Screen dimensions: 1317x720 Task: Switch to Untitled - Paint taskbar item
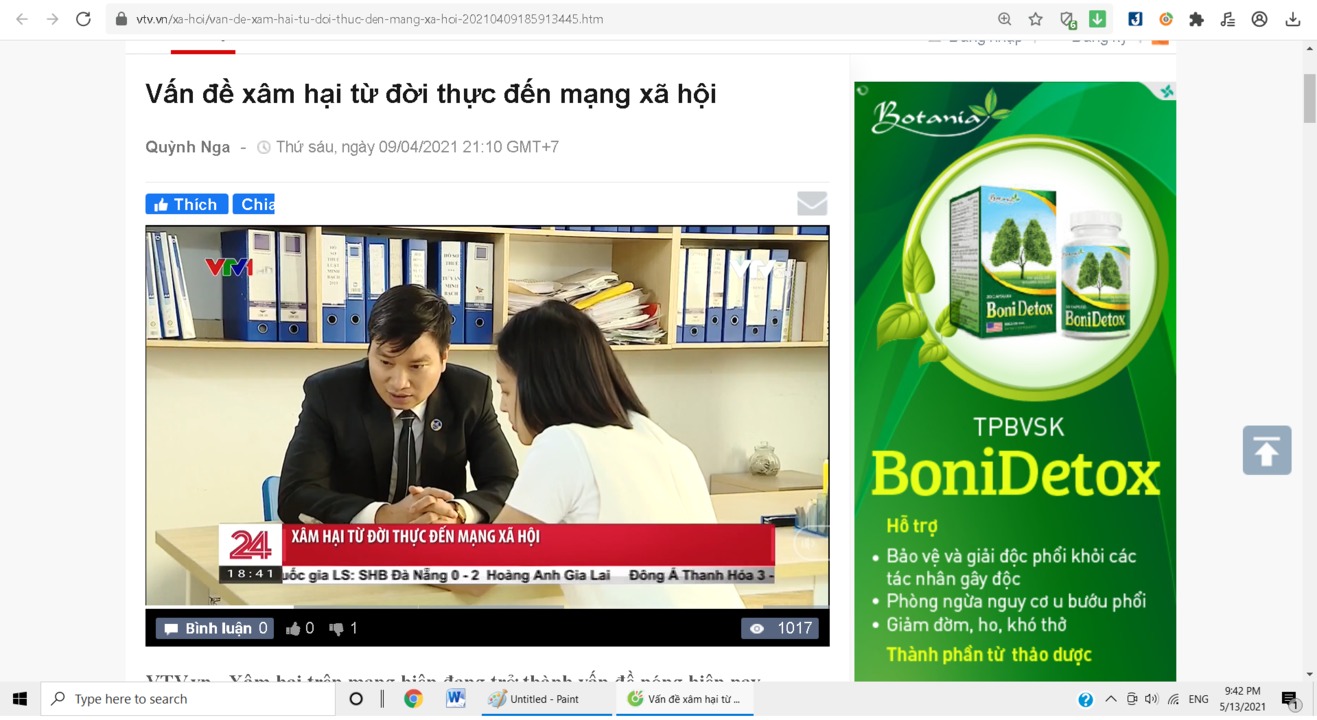pos(546,699)
